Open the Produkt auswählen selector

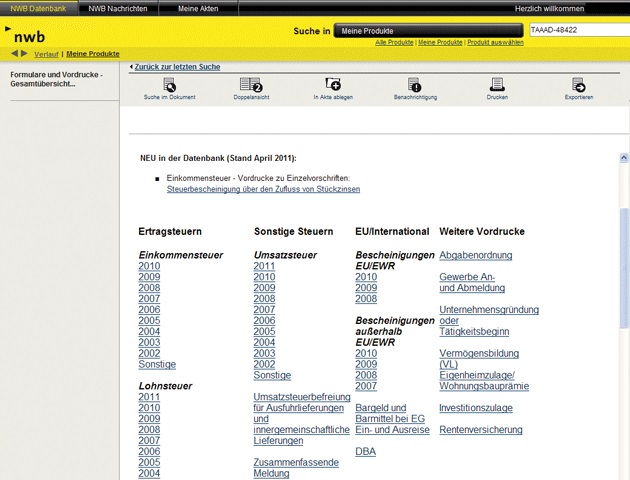coord(494,43)
